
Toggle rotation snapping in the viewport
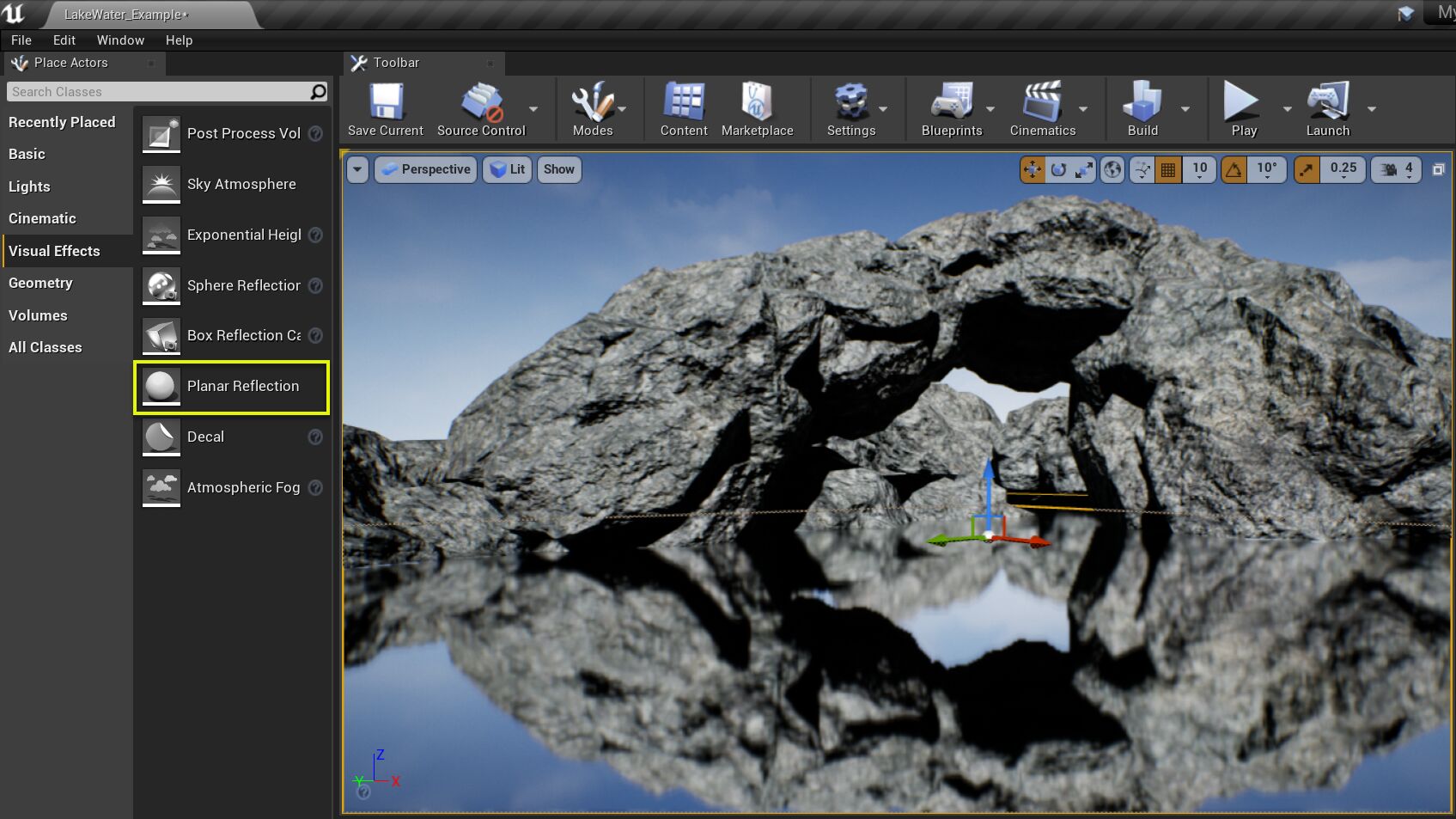pos(1232,169)
